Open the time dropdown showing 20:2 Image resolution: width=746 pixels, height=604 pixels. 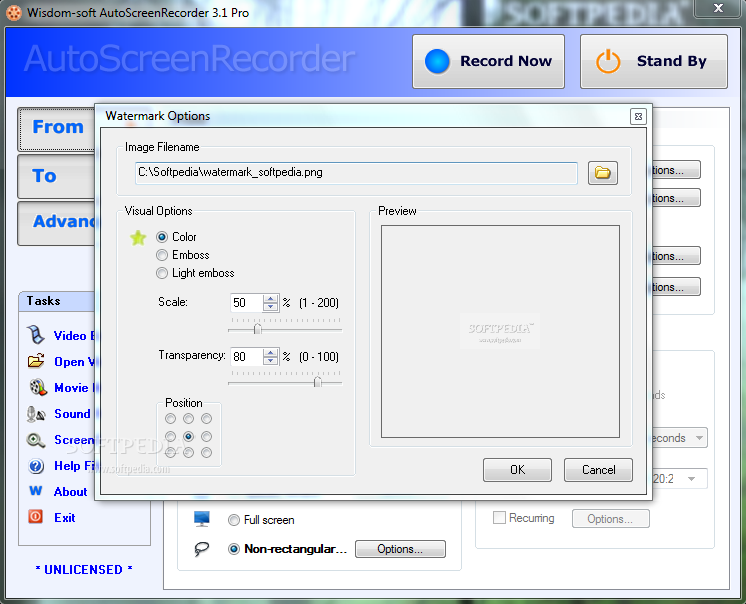(692, 479)
